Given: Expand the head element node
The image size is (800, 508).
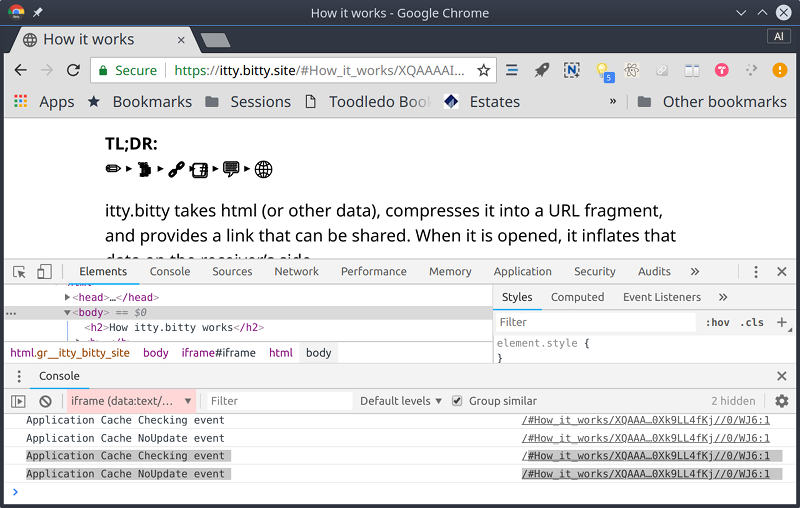Looking at the screenshot, I should (x=68, y=297).
